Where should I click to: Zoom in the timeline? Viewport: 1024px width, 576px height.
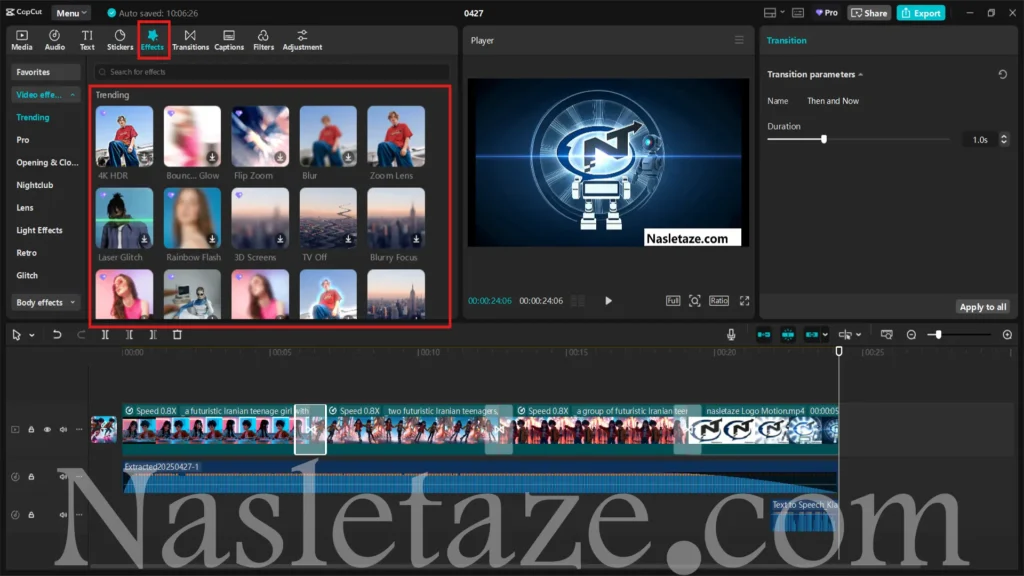pyautogui.click(x=1007, y=334)
